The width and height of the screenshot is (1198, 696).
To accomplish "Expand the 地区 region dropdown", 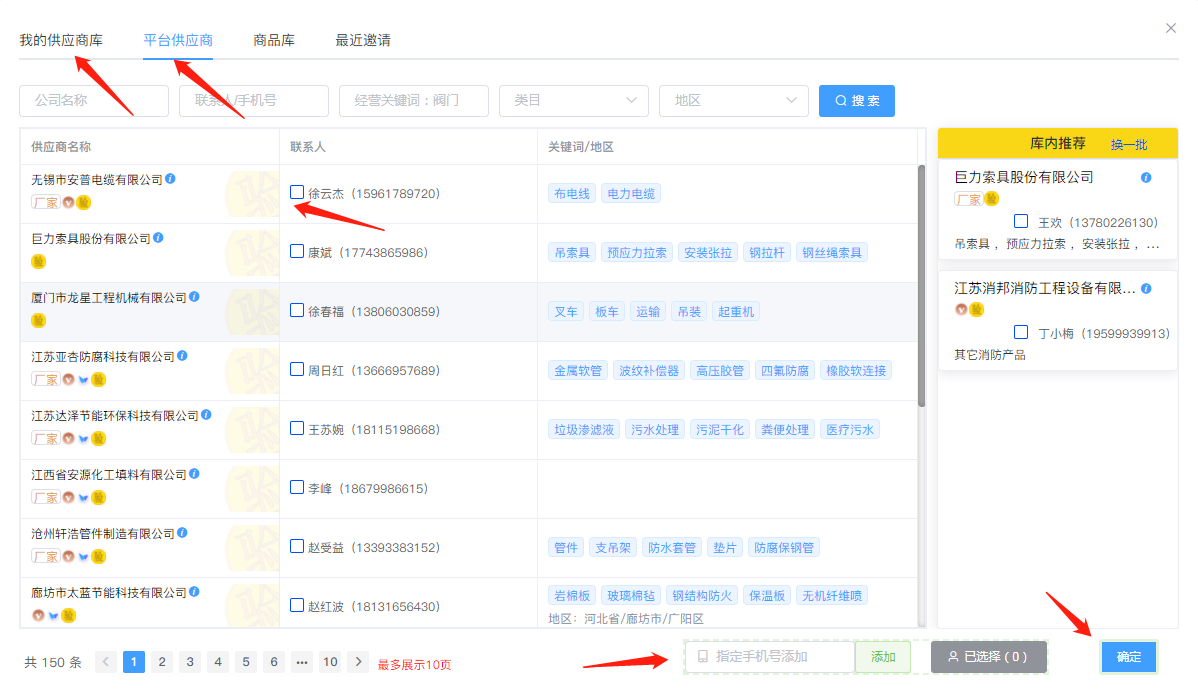I will [734, 100].
